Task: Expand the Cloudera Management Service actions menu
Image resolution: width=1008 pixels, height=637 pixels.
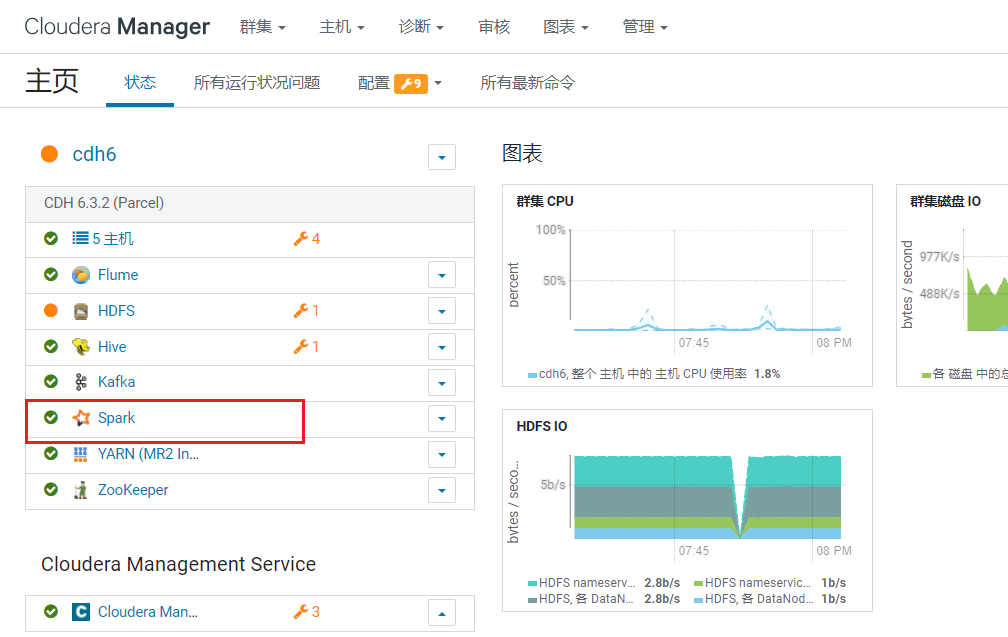Action: pos(442,613)
